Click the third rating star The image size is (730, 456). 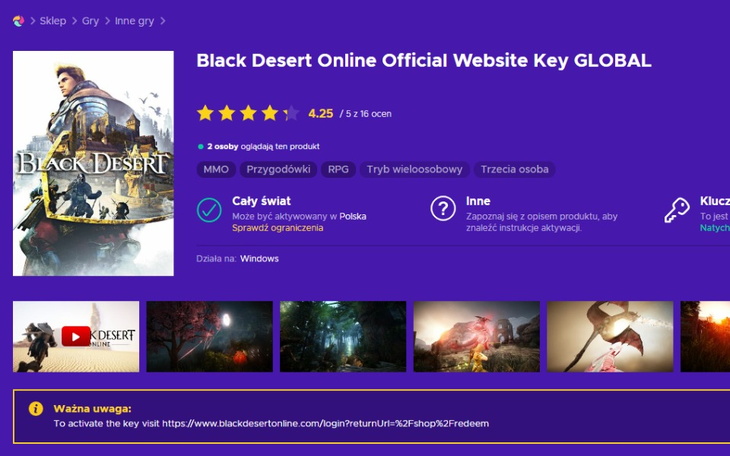[x=248, y=113]
